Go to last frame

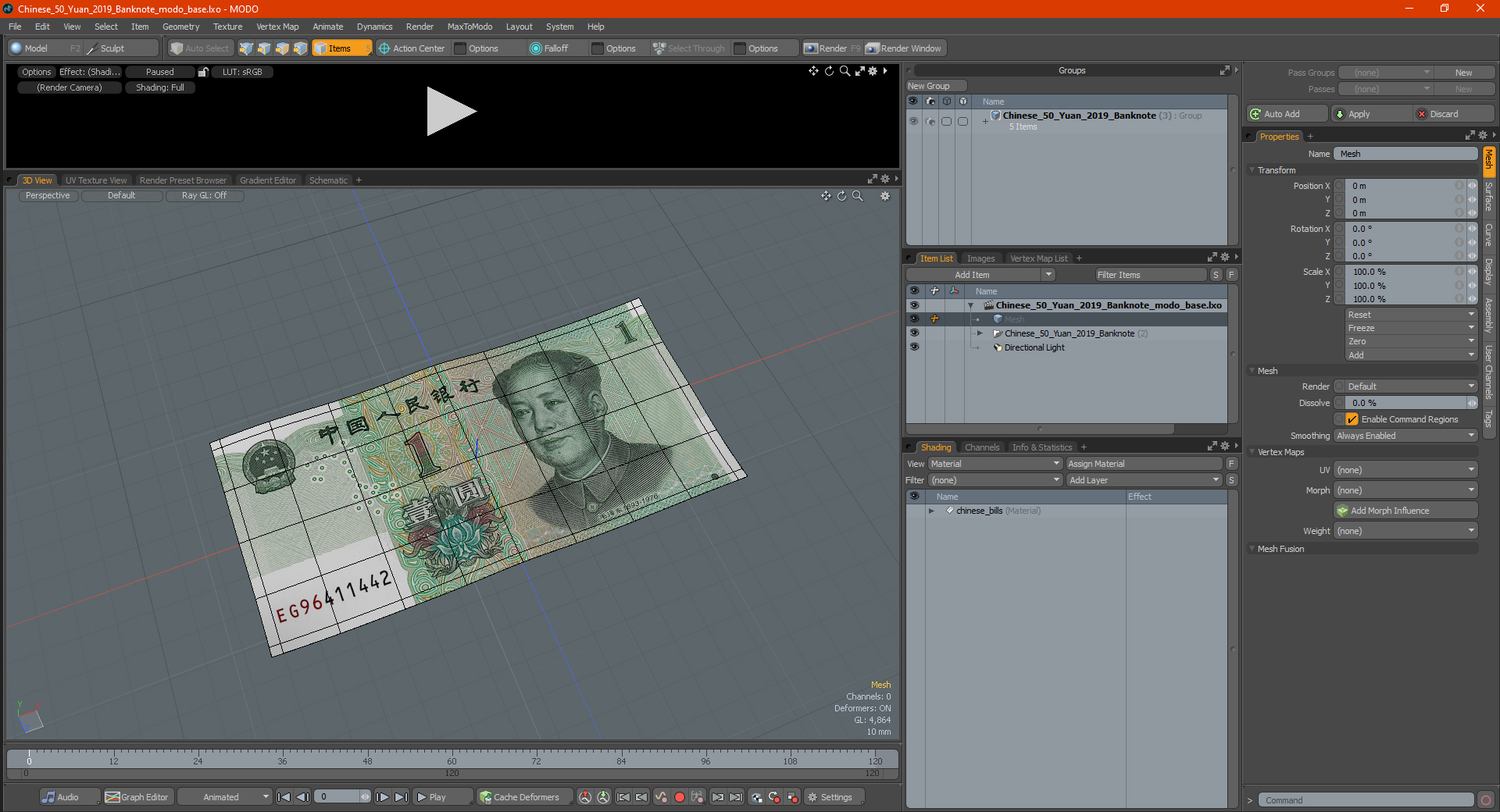click(401, 797)
